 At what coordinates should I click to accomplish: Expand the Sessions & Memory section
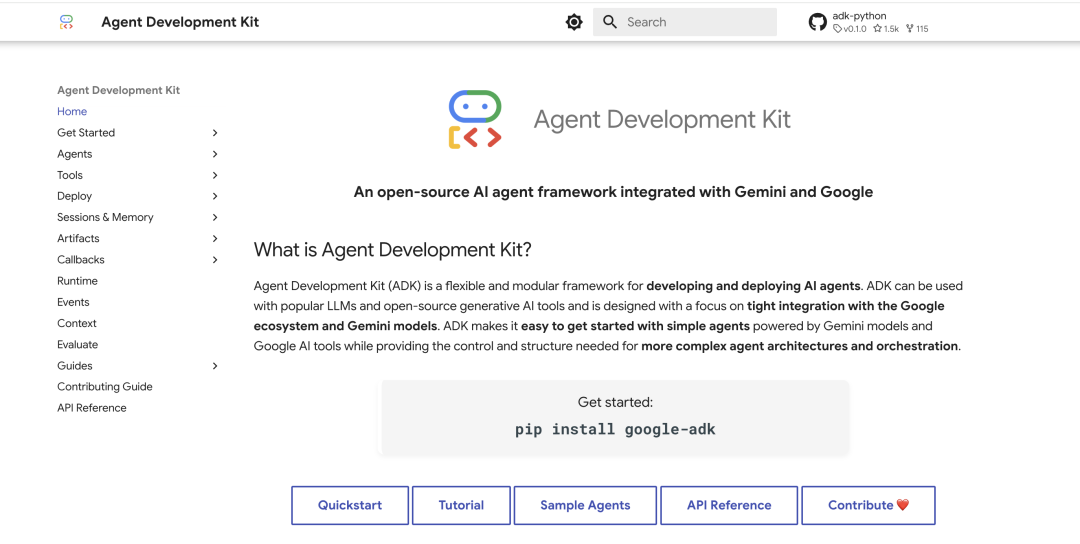coord(215,217)
